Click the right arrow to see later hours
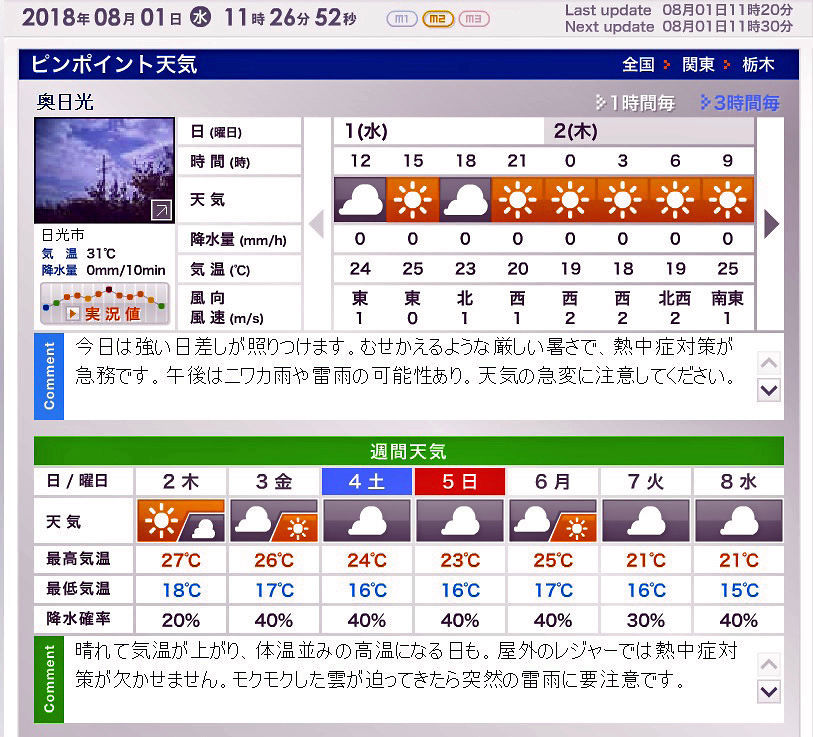Screen dimensions: 813x737 point(771,224)
